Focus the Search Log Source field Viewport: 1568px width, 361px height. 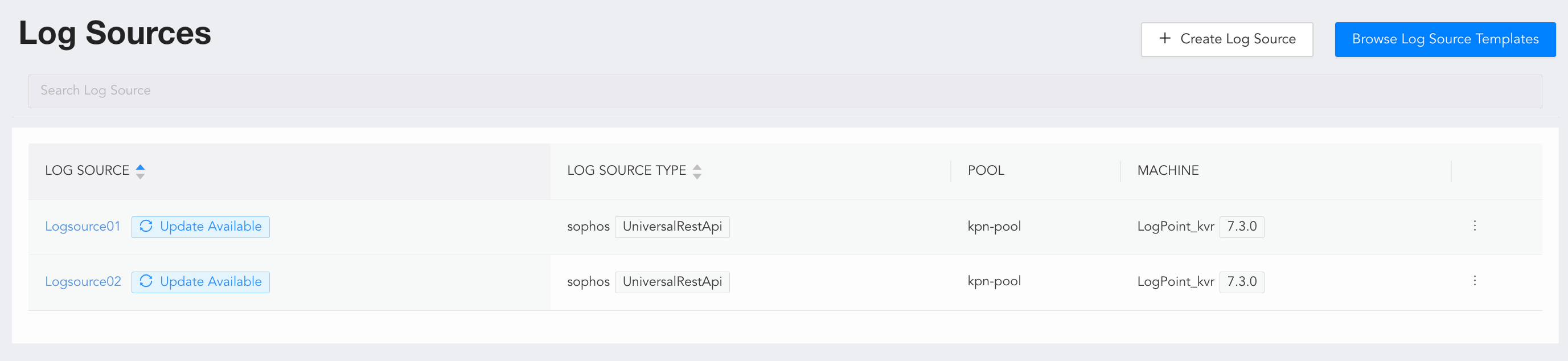(784, 91)
